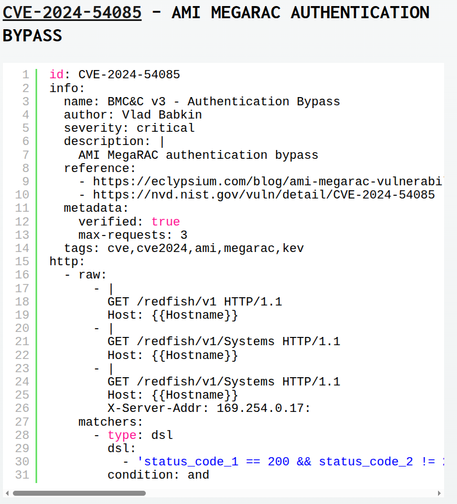Click the horizontal scrollbar thumb under the code
Viewport: 457px width, 504px height.
pos(79,493)
